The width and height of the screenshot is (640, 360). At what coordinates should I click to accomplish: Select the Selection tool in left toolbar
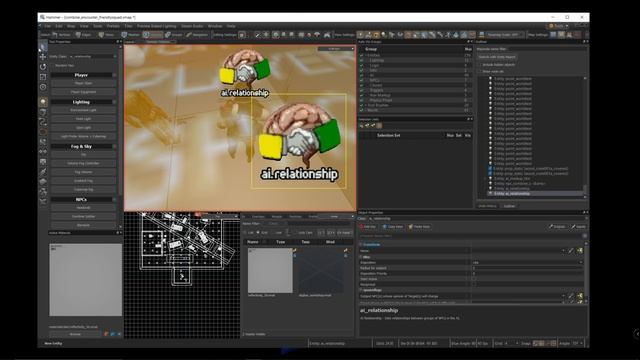tap(43, 47)
